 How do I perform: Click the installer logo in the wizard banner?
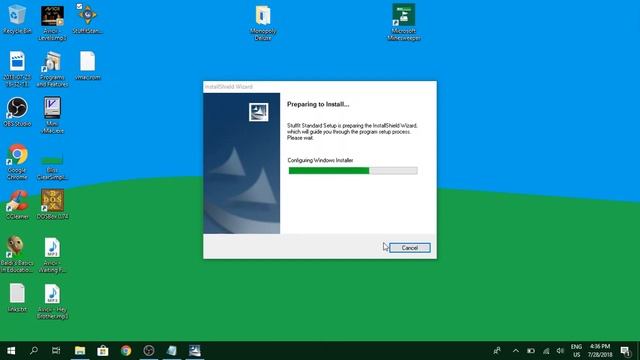258,112
